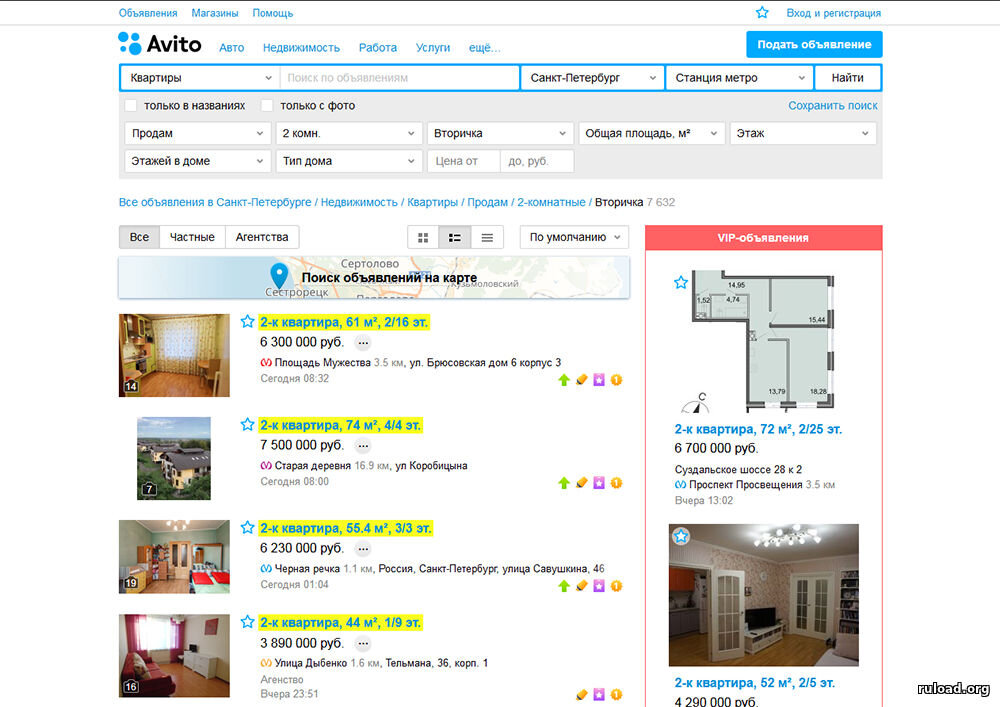
Task: Switch to list-with-photos view
Action: (x=455, y=237)
